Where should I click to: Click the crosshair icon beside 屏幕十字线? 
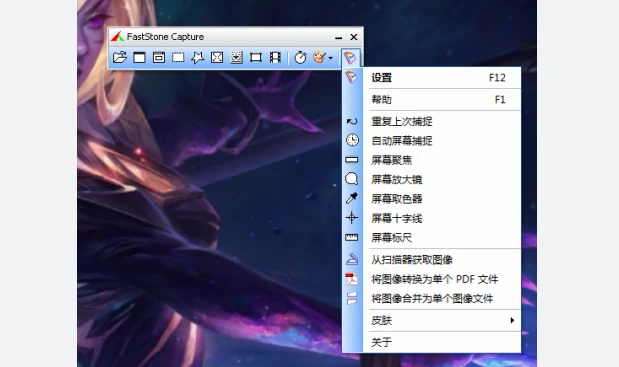click(352, 217)
